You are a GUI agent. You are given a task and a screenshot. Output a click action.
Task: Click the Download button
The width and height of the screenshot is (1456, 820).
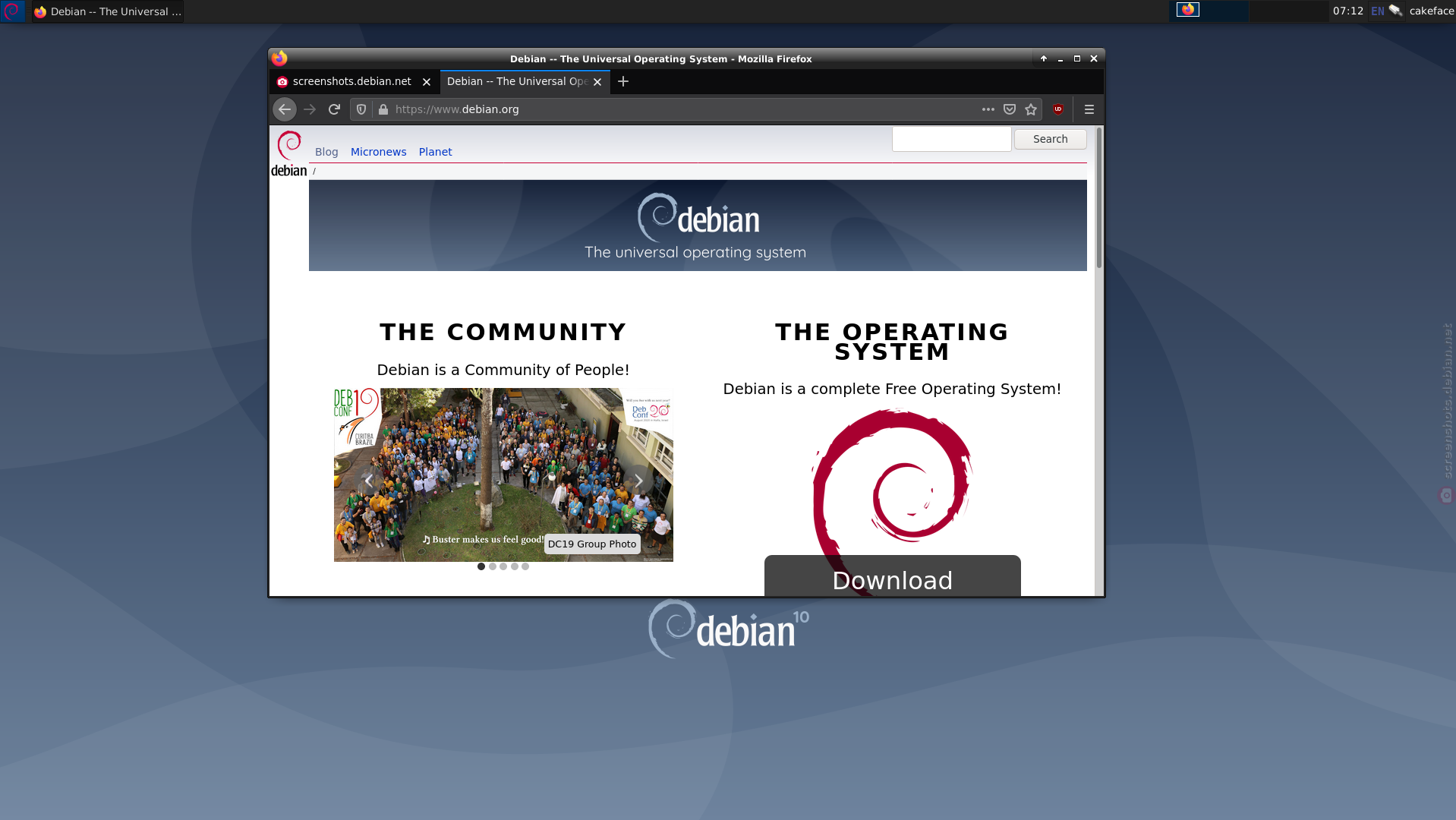892,577
